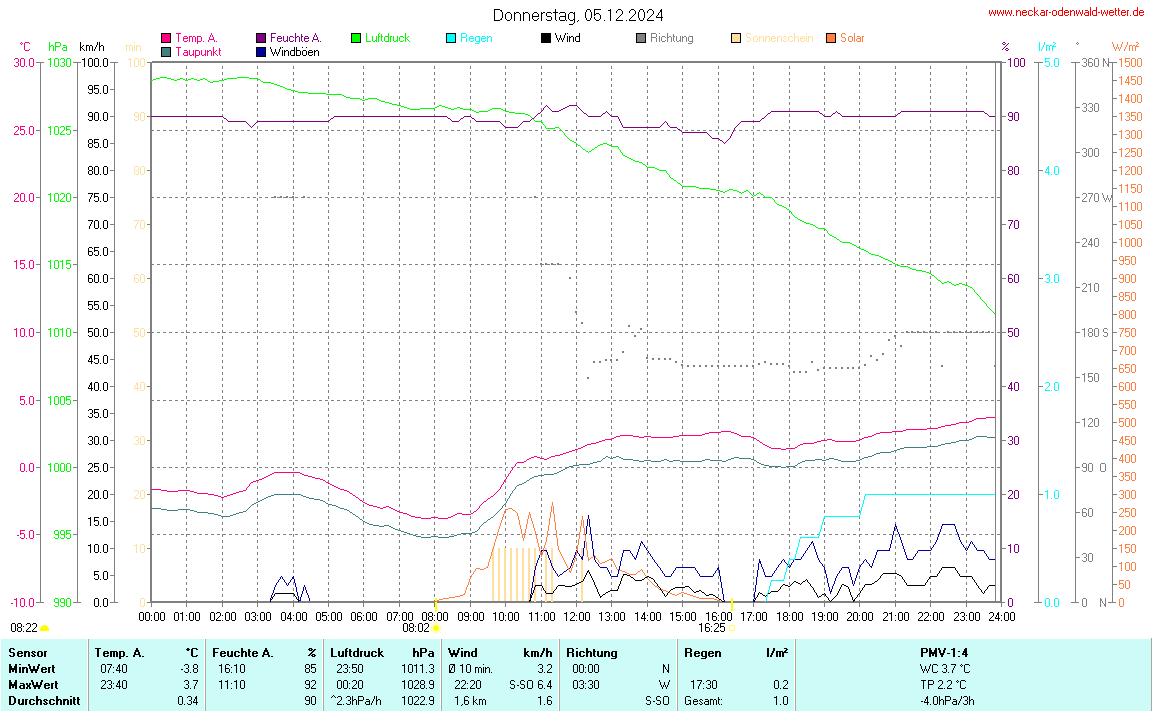The width and height of the screenshot is (1152, 711).
Task: Click the Donnerstag, 05.12.2024 chart title
Action: [x=577, y=15]
